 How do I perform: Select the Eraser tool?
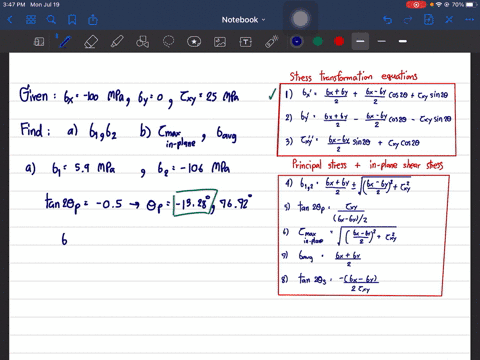91,42
